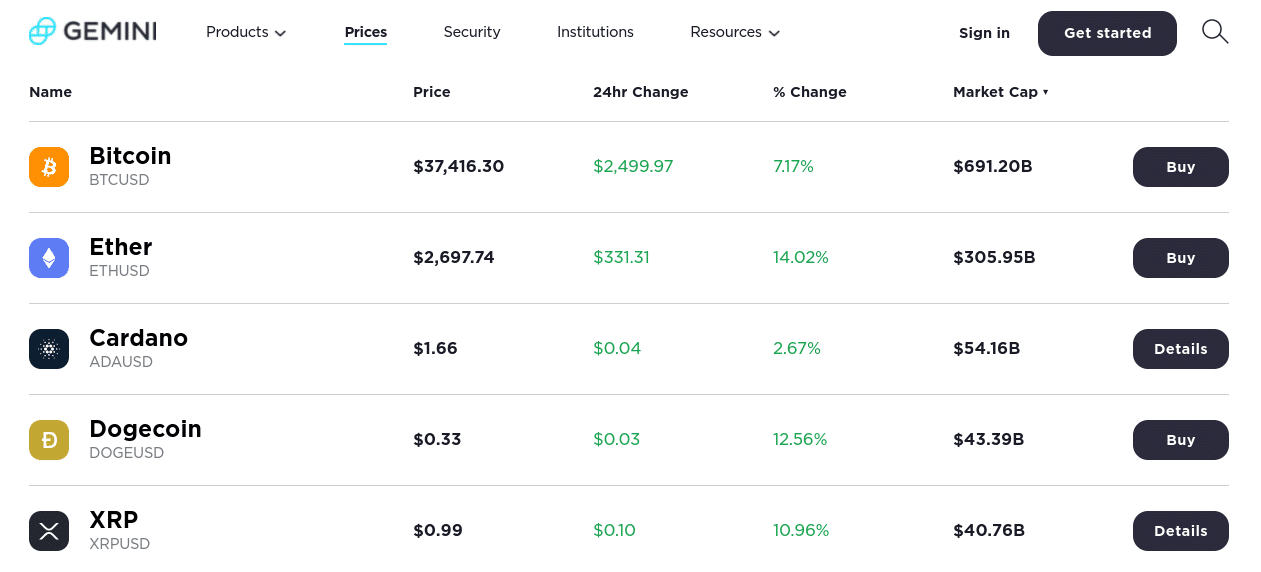Expand the Products dropdown menu
Image resolution: width=1261 pixels, height=572 pixels.
pos(246,32)
